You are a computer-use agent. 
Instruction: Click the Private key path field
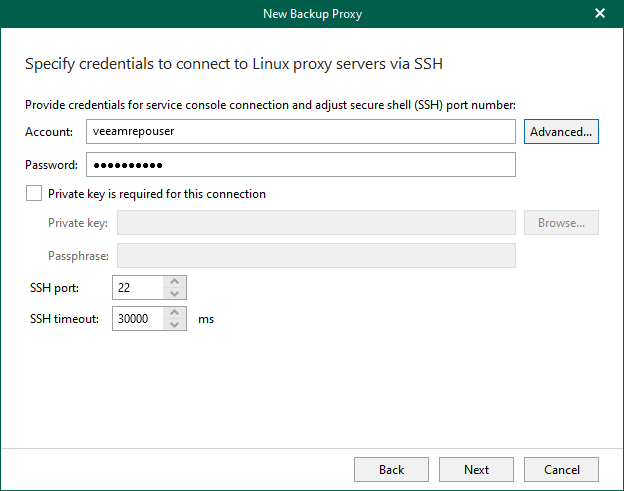click(x=316, y=223)
